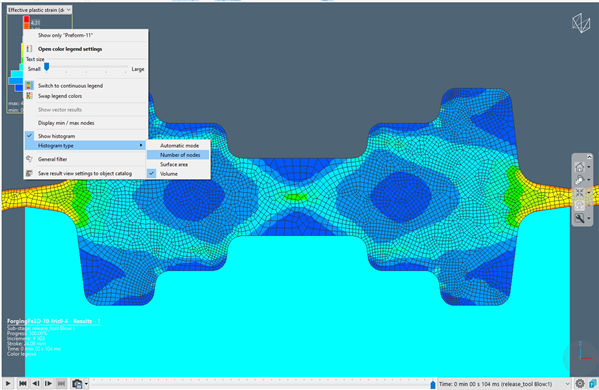Step one increment forward
This screenshot has height=390, width=599.
[x=49, y=383]
